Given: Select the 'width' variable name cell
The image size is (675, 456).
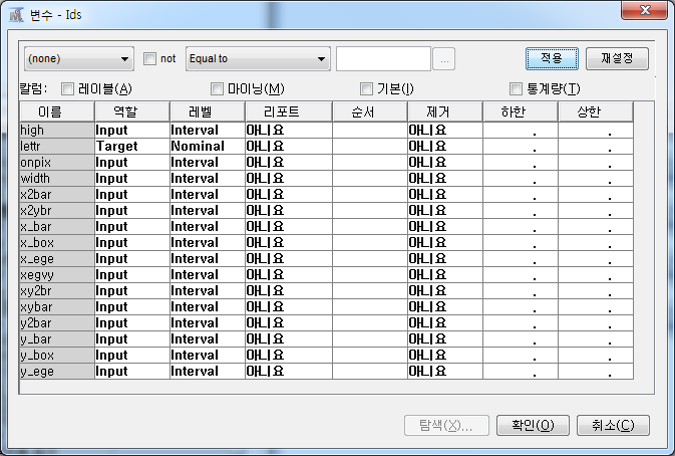Looking at the screenshot, I should coord(57,178).
